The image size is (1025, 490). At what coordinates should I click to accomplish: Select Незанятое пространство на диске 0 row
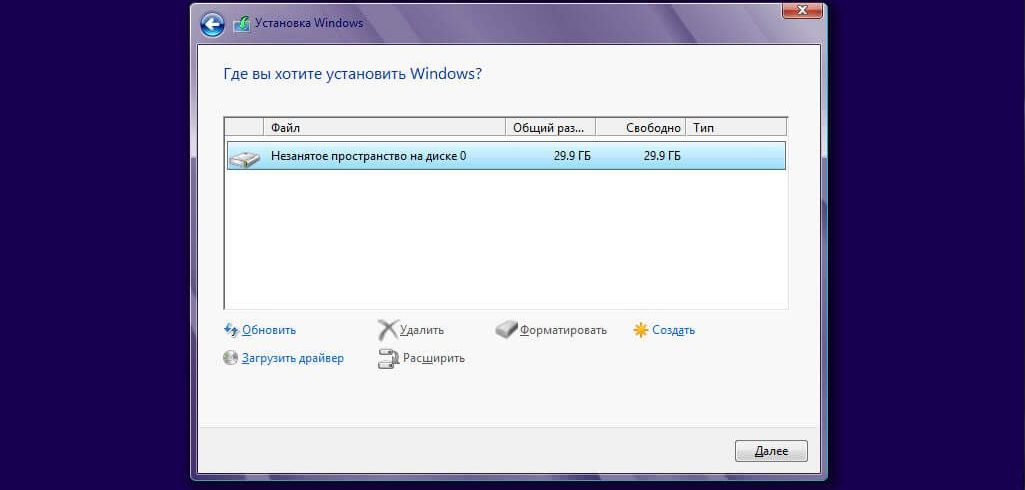[506, 157]
